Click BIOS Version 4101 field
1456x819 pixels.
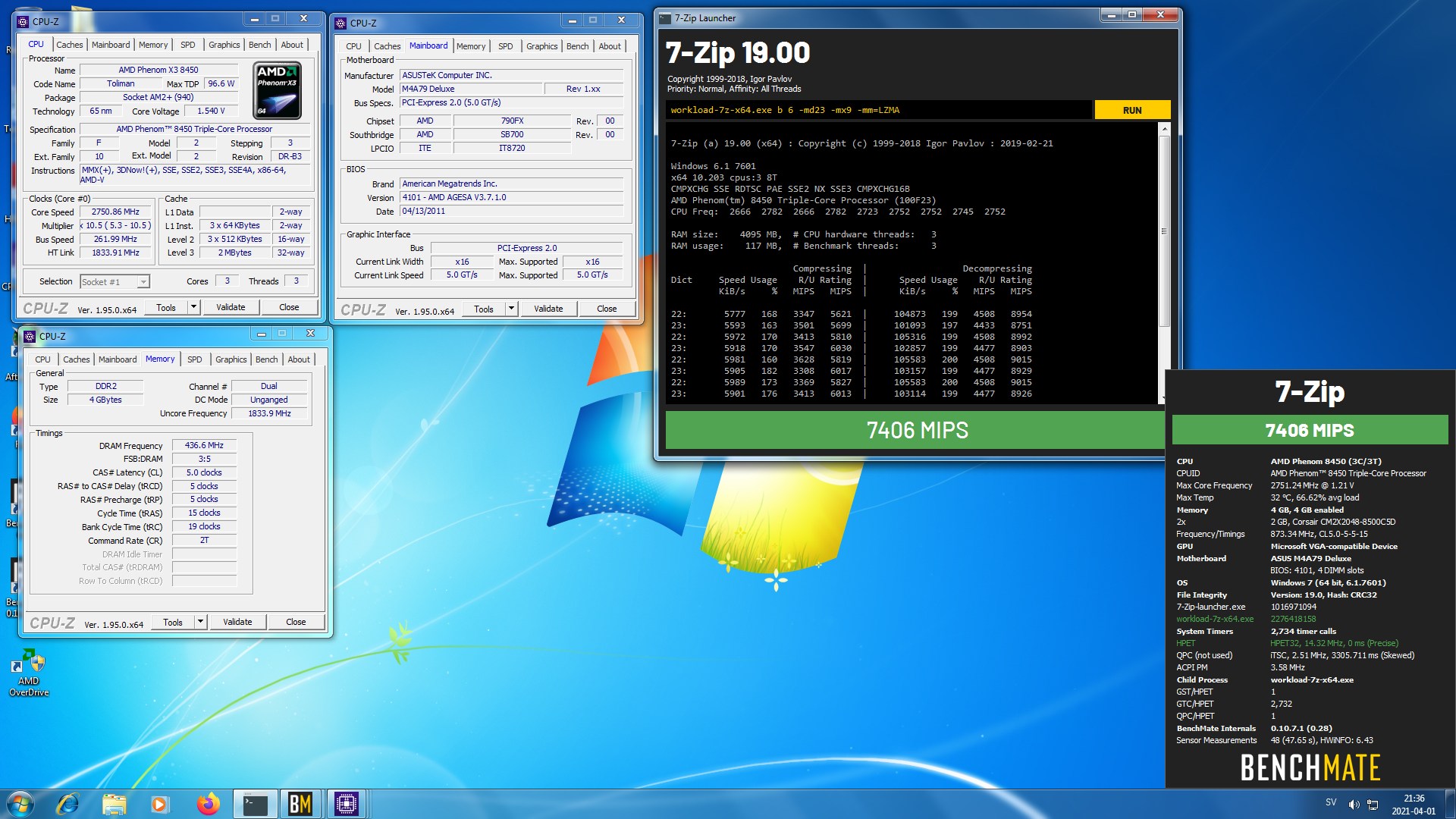click(x=511, y=197)
